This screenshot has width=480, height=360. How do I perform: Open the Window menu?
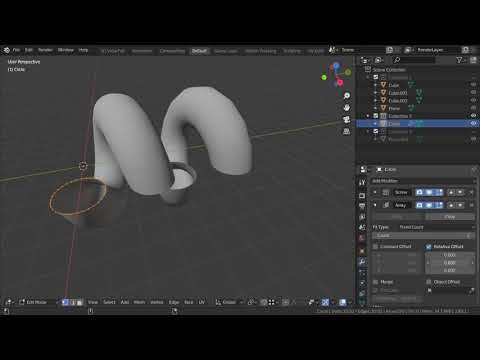pyautogui.click(x=66, y=50)
